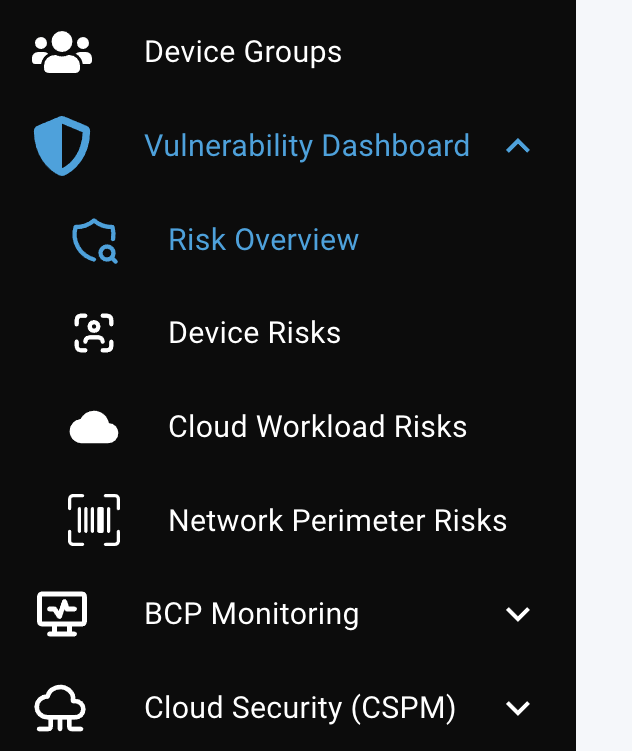Open the Device Risks submenu entry
Viewport: 632px width, 751px height.
254,333
